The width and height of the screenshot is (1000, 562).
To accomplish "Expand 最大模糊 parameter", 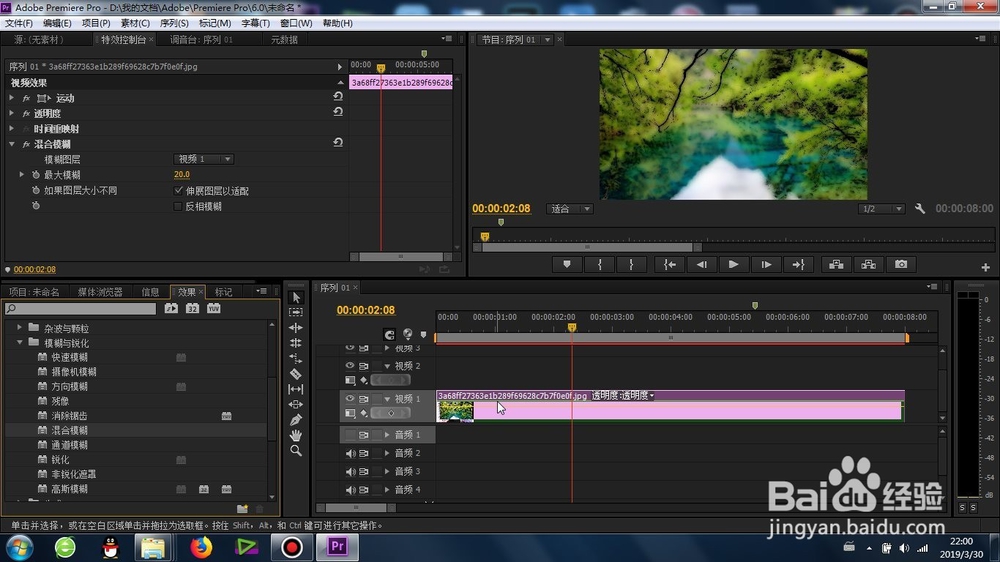I will tap(22, 174).
